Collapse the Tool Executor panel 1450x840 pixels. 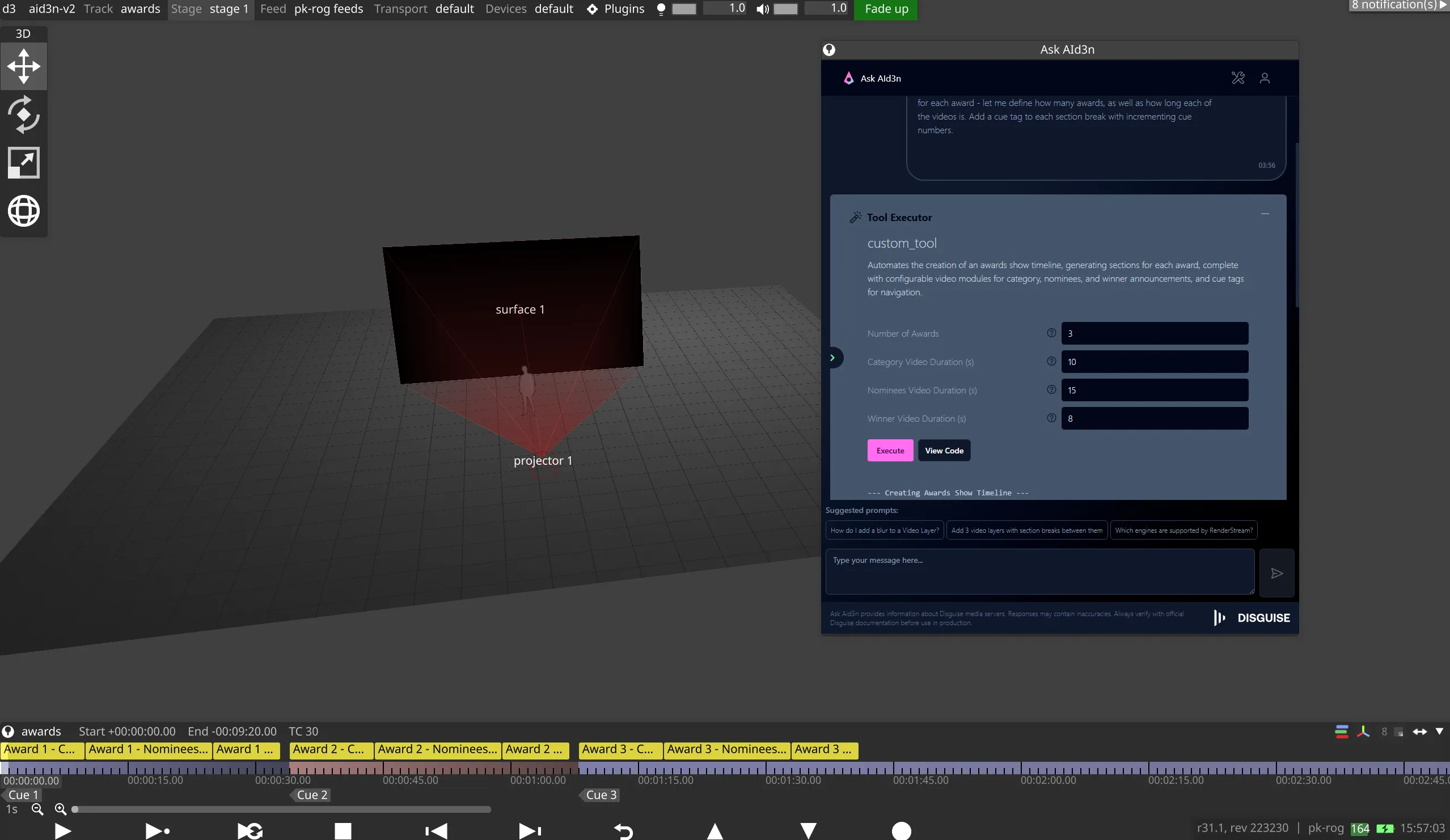click(1265, 214)
